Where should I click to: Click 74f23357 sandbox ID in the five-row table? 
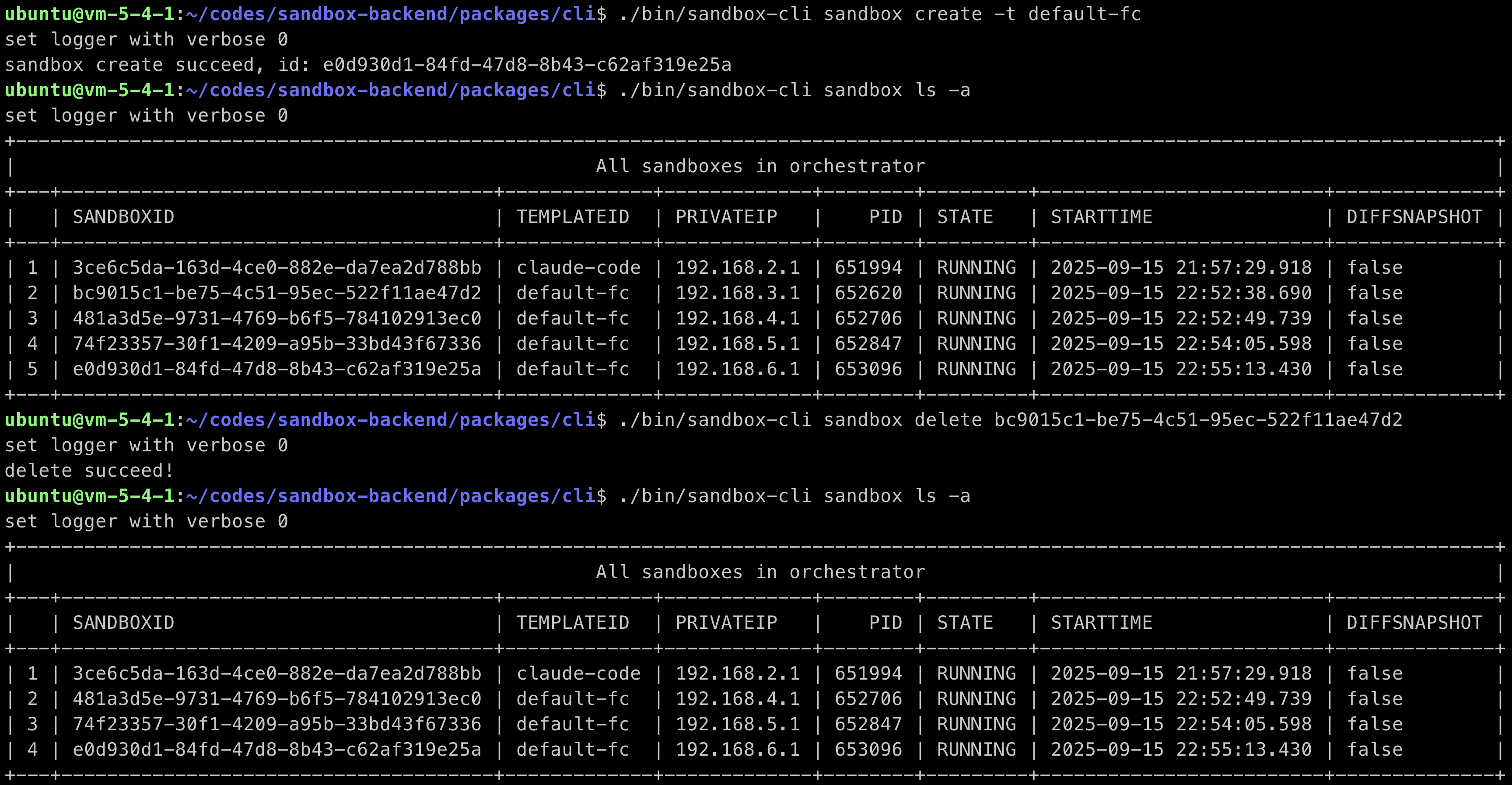pos(277,344)
